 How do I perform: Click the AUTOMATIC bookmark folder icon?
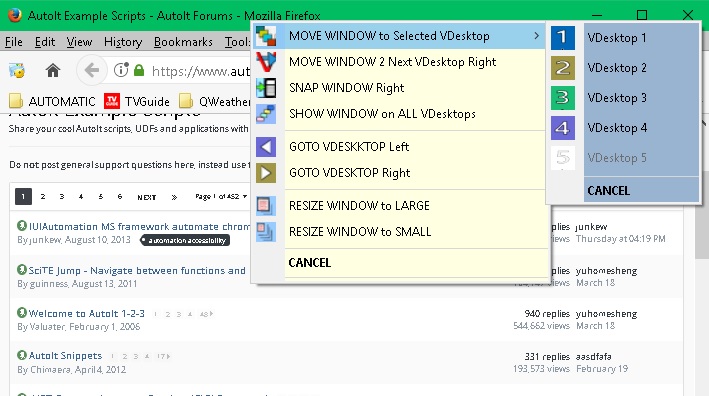pyautogui.click(x=16, y=101)
